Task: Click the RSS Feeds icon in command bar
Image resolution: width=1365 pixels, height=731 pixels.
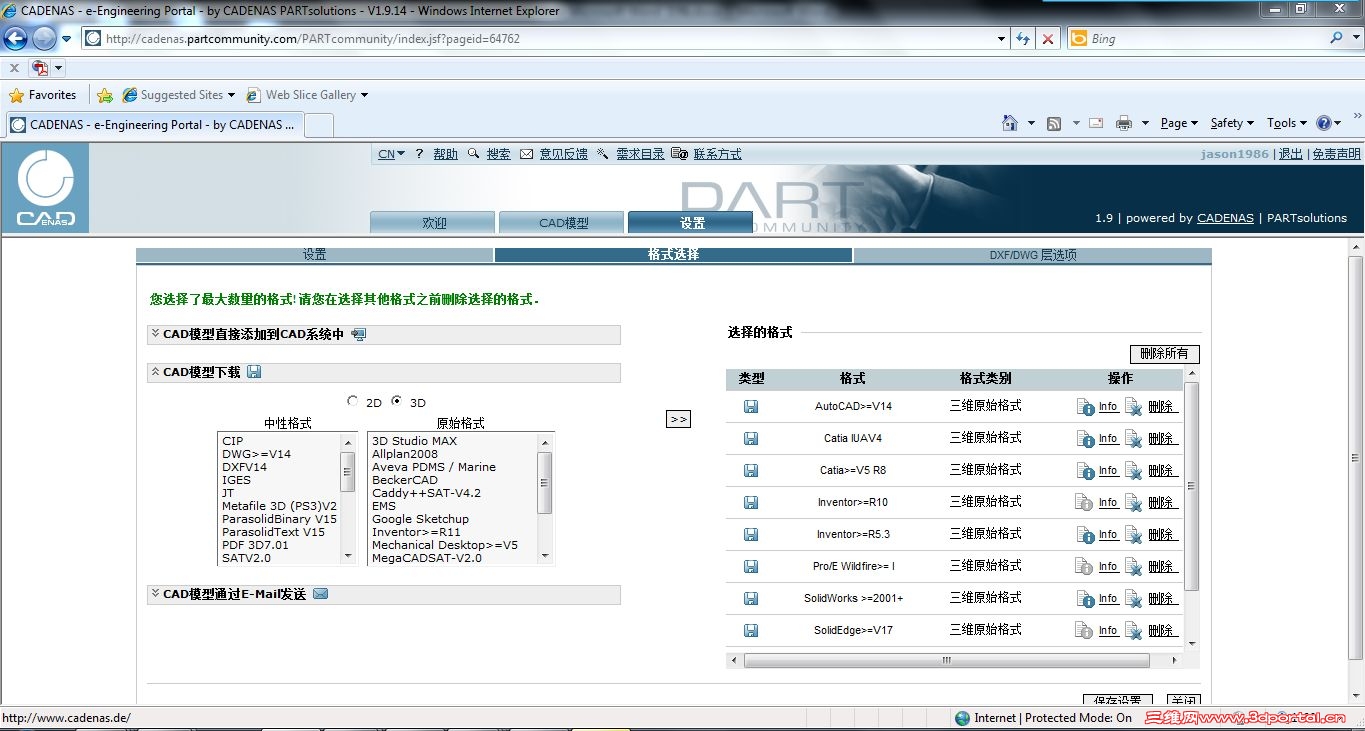Action: pyautogui.click(x=1054, y=123)
